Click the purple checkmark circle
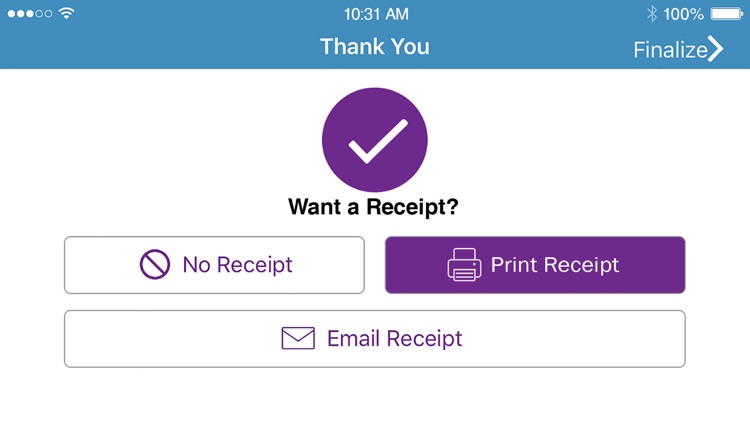Image resolution: width=750 pixels, height=422 pixels. 375,140
